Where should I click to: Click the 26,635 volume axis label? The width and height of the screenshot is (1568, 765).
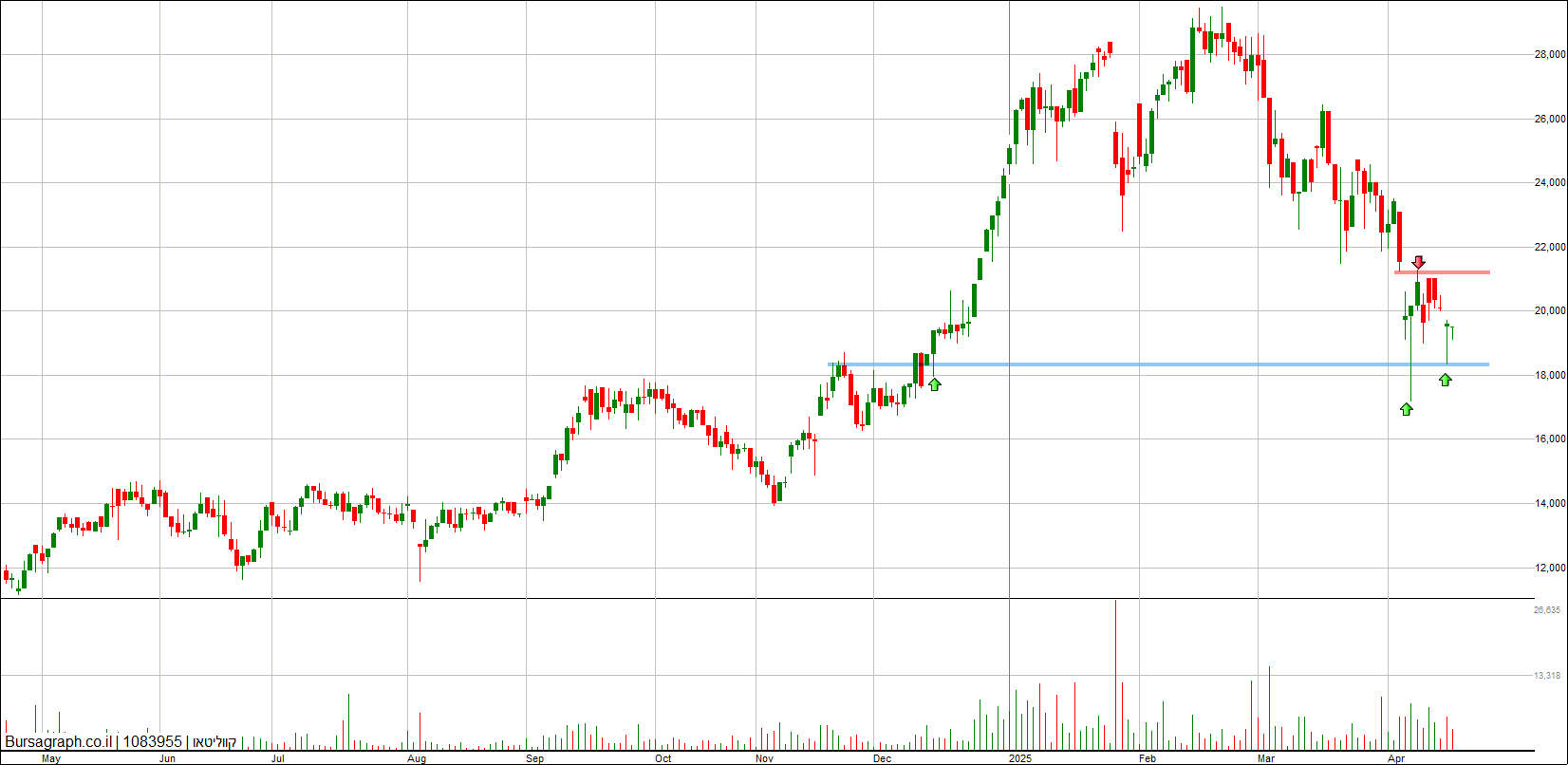1547,610
